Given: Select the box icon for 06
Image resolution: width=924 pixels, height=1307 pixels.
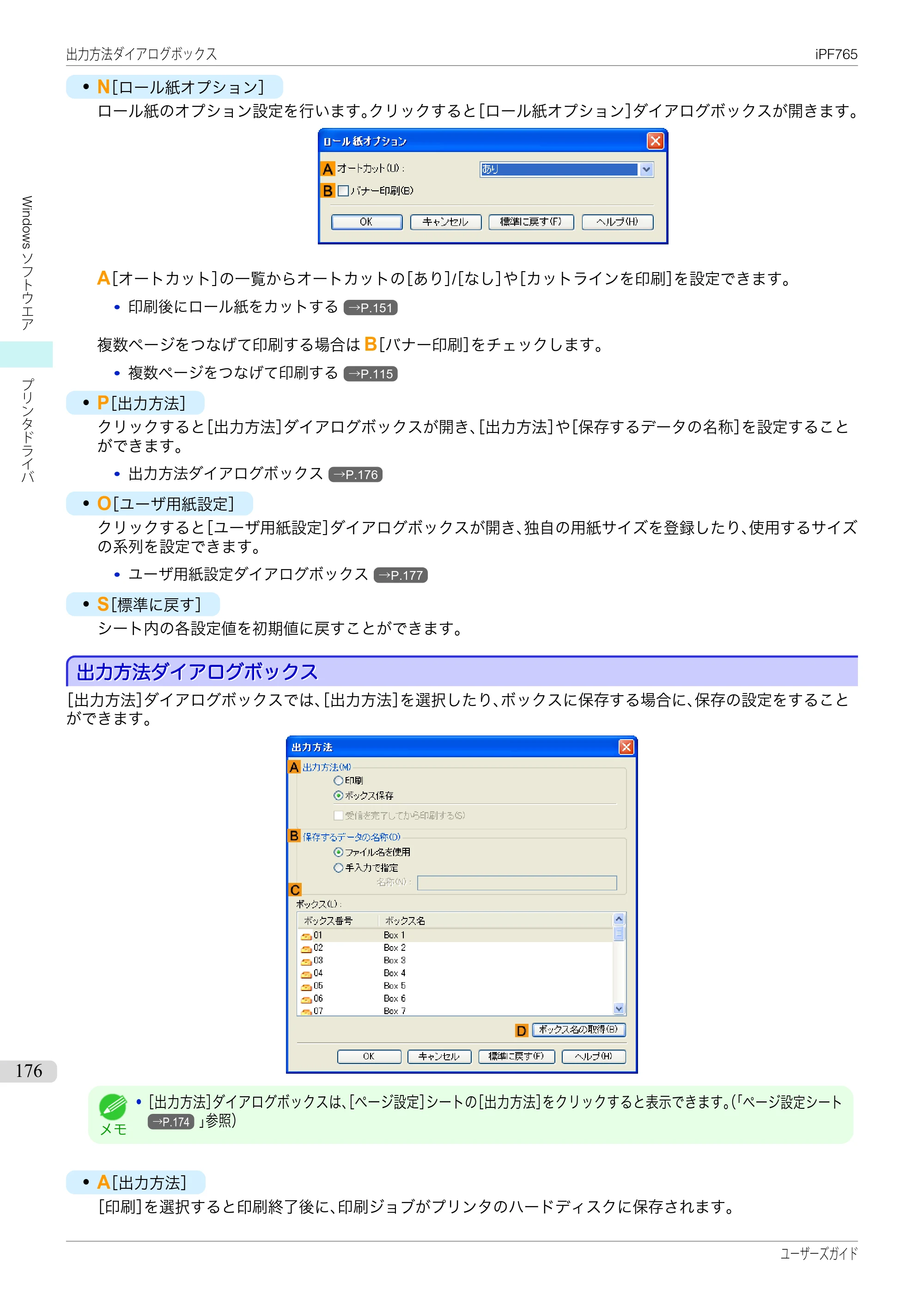Looking at the screenshot, I should pyautogui.click(x=306, y=999).
